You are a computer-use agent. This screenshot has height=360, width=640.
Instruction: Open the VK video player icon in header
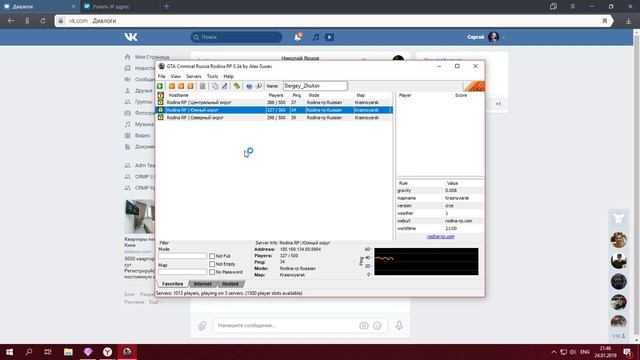click(x=329, y=37)
